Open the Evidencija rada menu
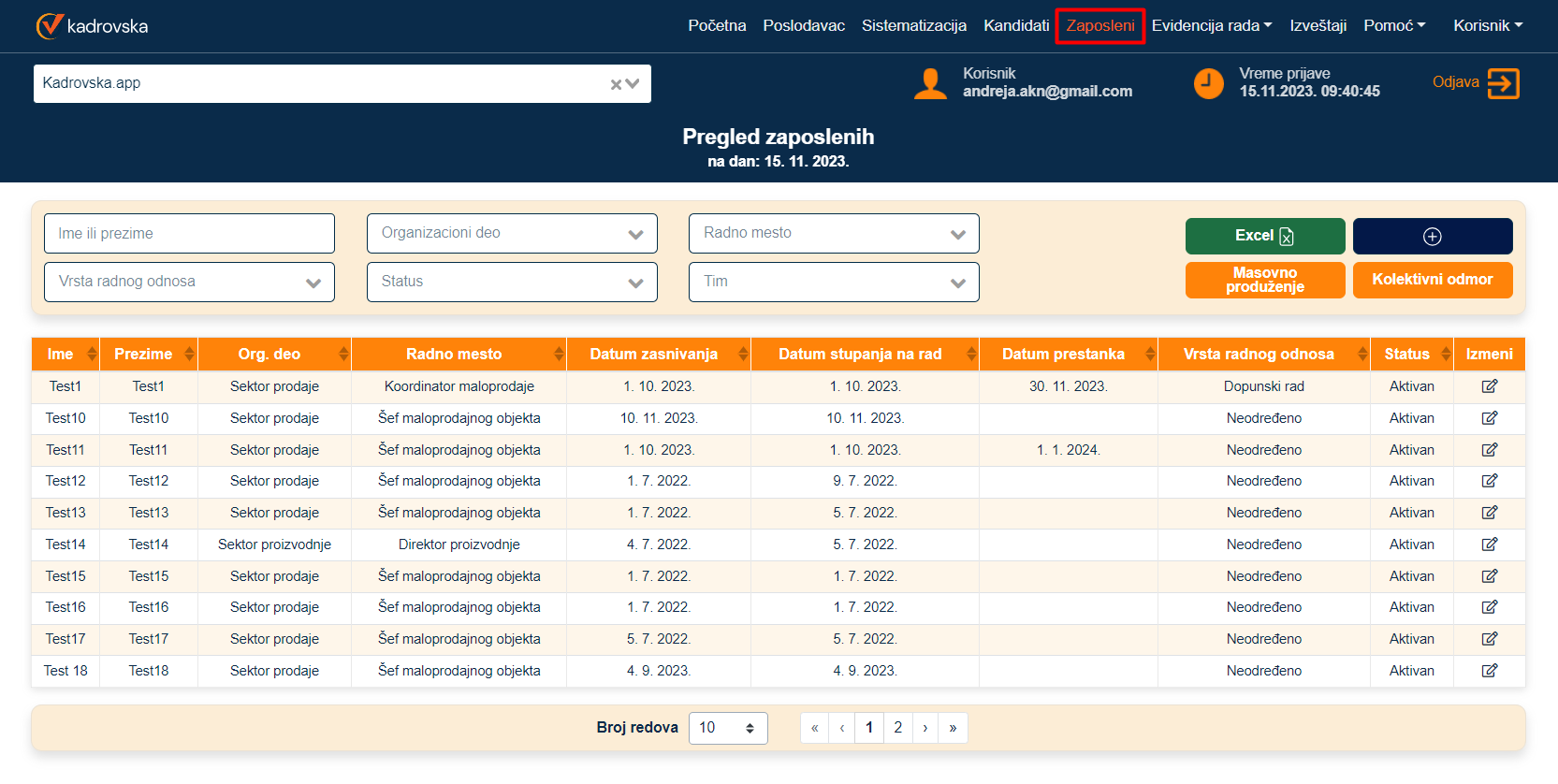Image resolution: width=1558 pixels, height=784 pixels. (1211, 26)
